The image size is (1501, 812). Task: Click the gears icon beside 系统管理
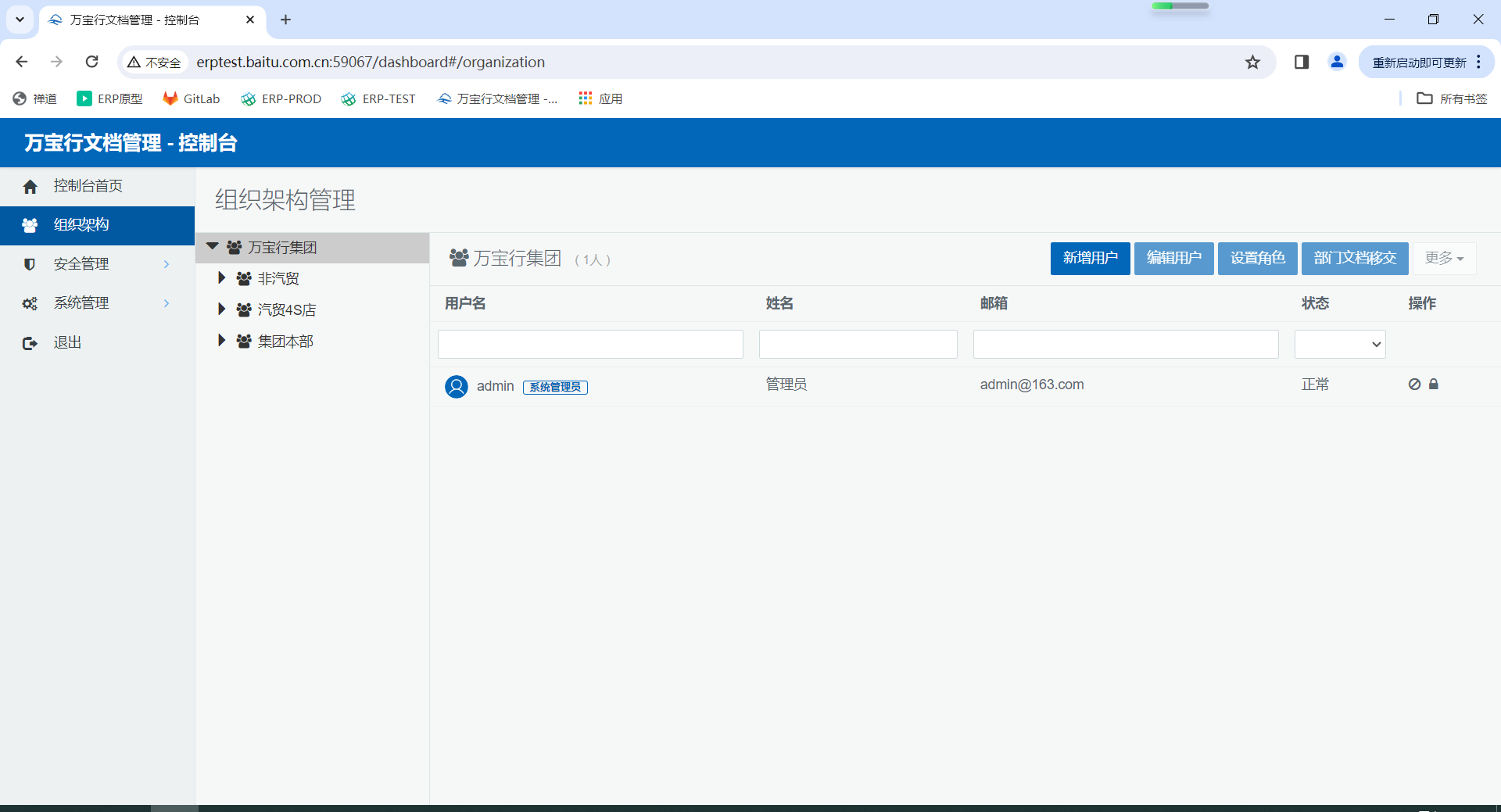click(x=30, y=304)
